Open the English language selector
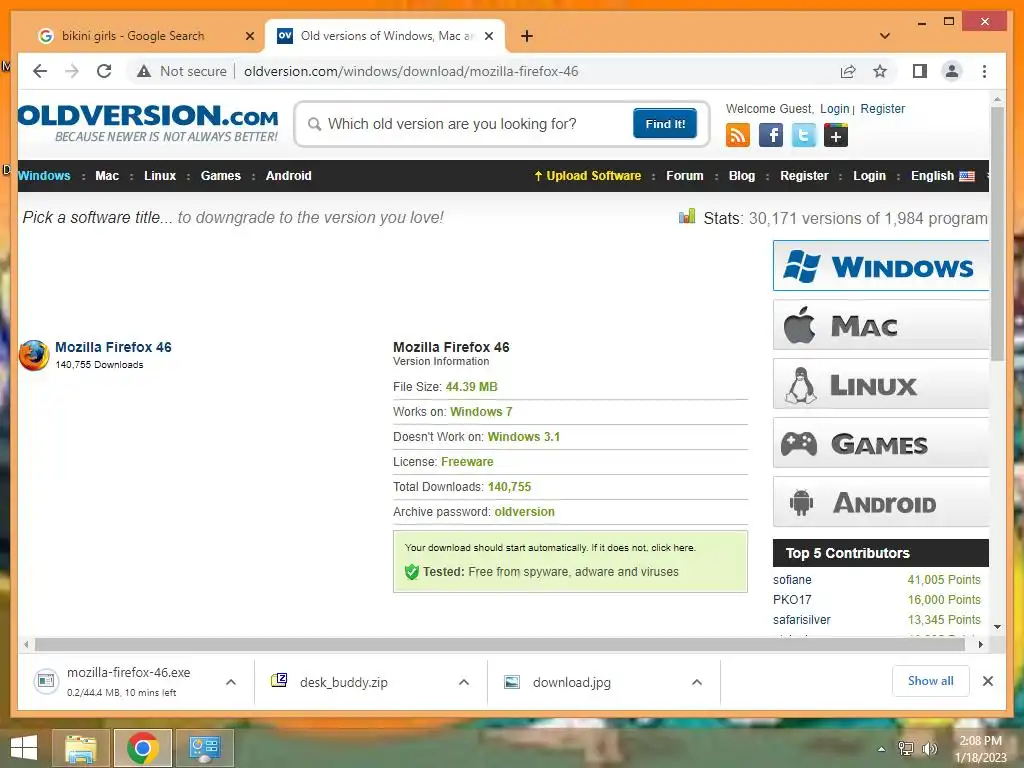 942,176
